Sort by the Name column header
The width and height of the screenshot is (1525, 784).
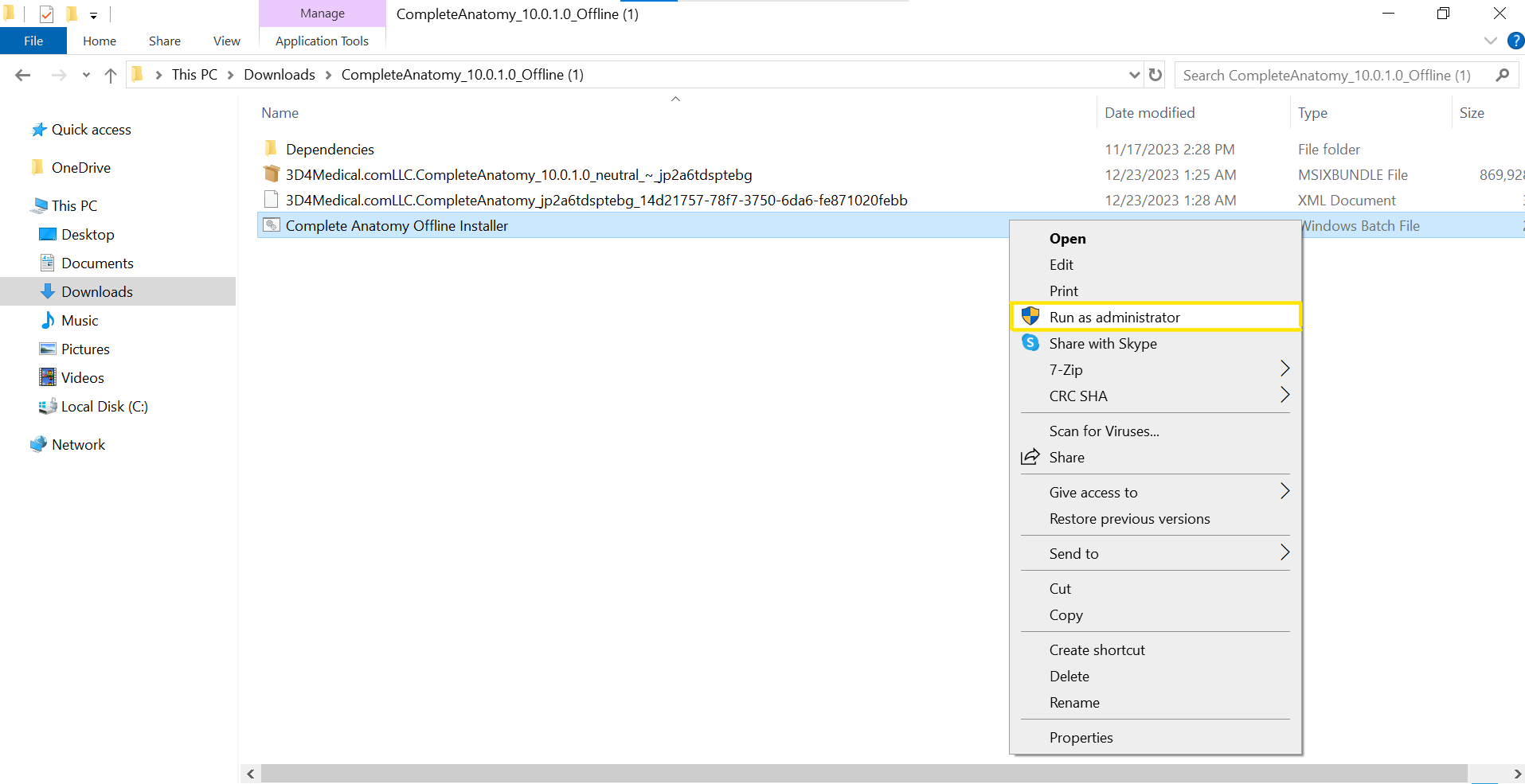coord(280,113)
